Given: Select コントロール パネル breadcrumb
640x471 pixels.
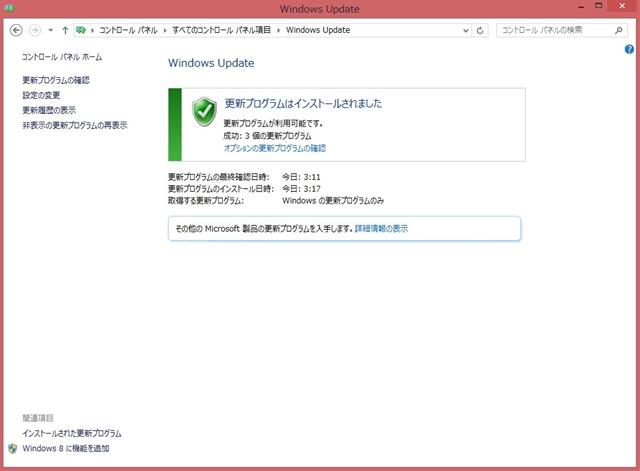Looking at the screenshot, I should pos(128,30).
